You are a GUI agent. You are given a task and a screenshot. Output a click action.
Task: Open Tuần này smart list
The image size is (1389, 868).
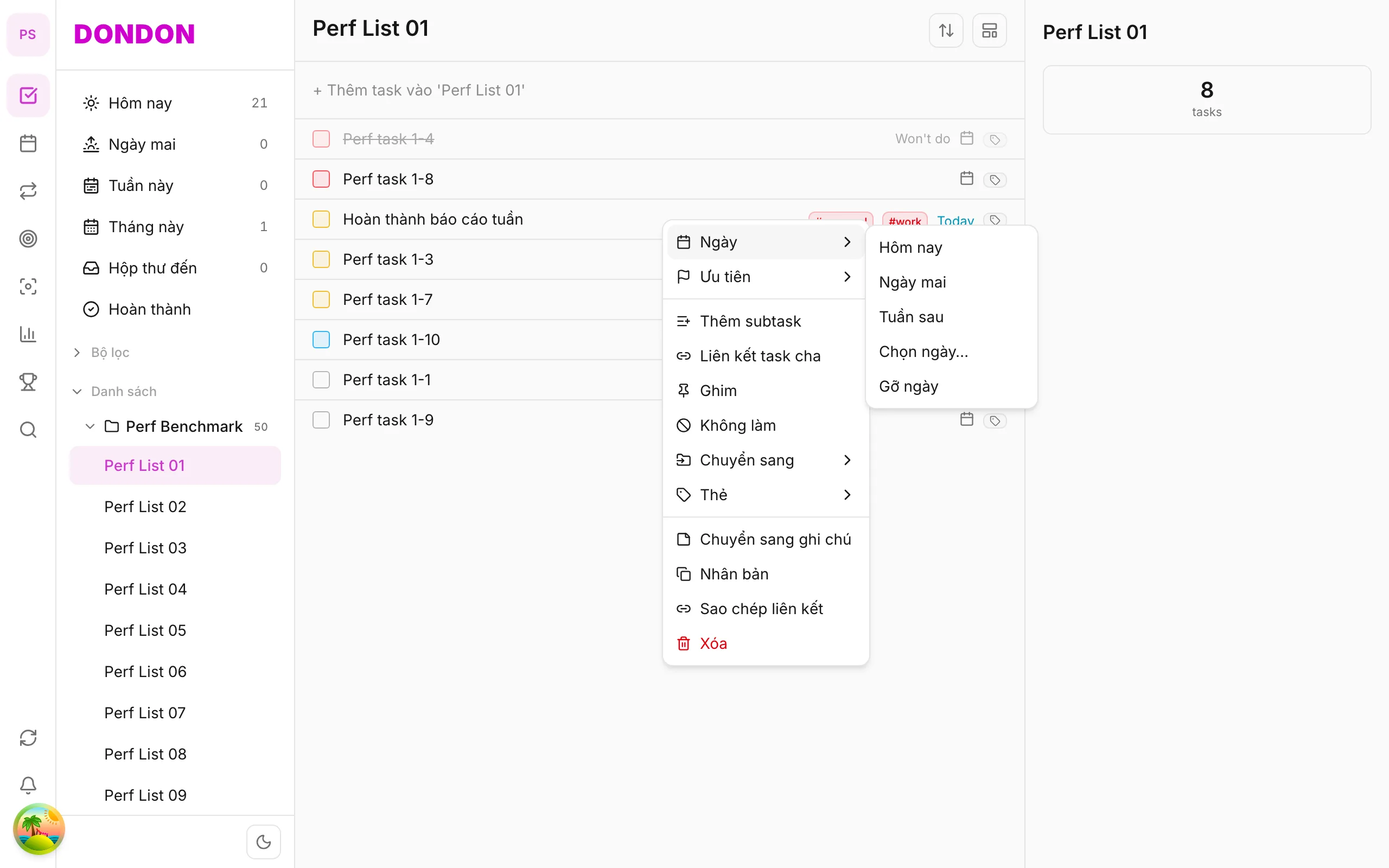[x=175, y=186]
